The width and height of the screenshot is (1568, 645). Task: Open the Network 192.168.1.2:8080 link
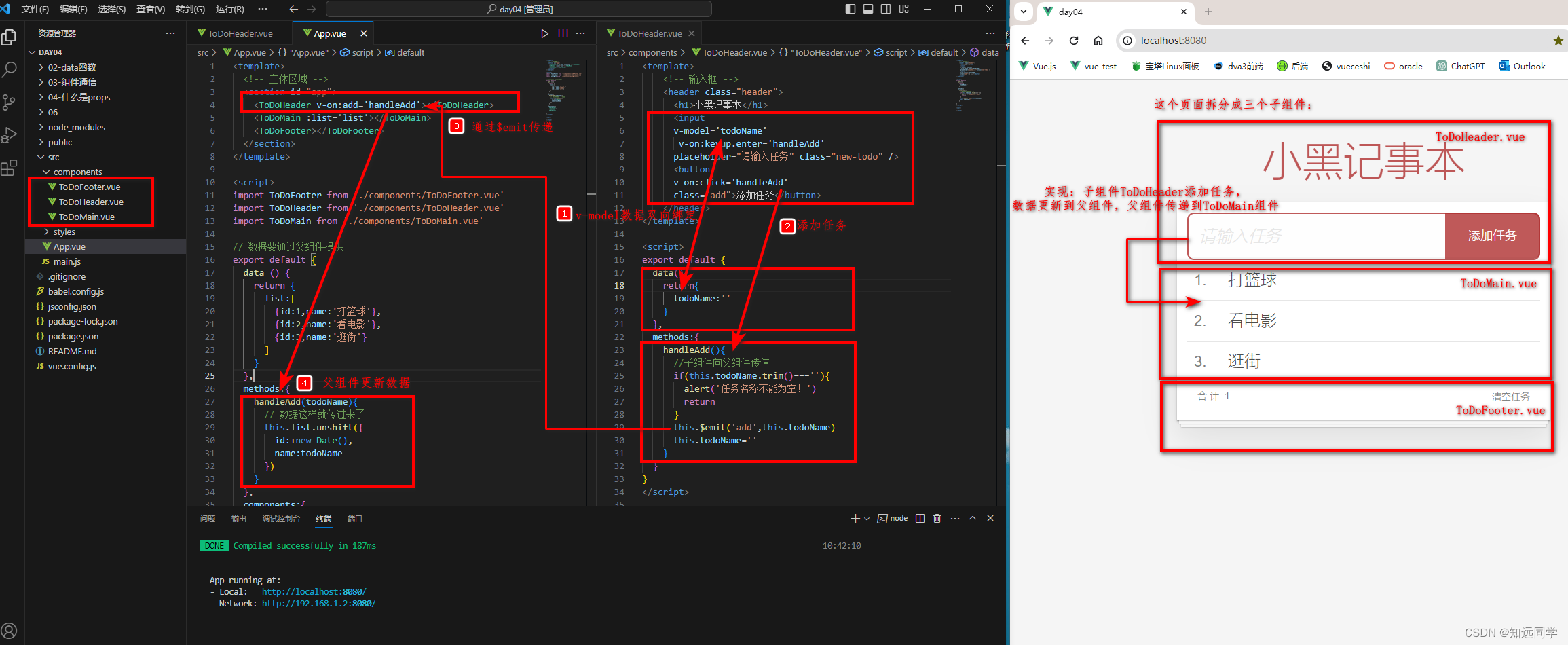coord(319,603)
